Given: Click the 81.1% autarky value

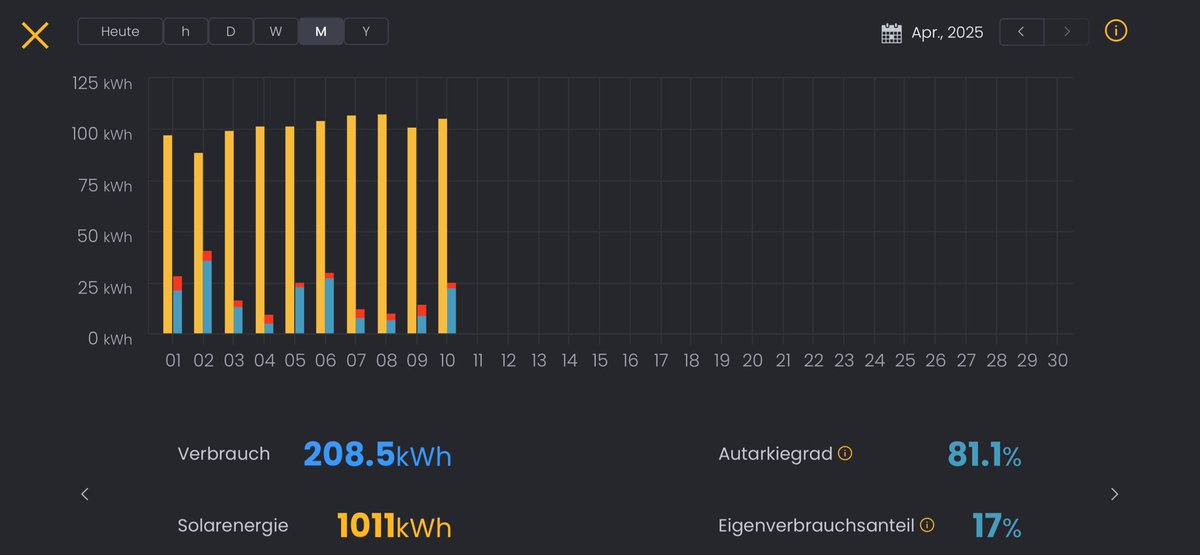Looking at the screenshot, I should coord(985,455).
